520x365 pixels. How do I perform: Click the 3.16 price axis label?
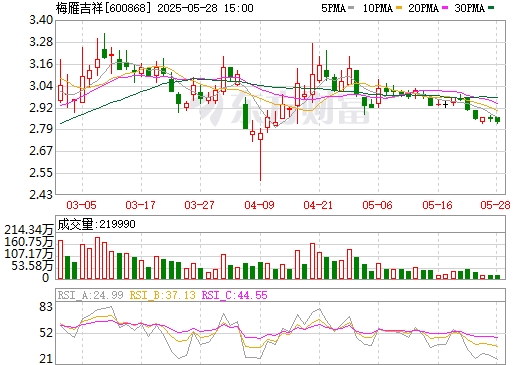41,64
